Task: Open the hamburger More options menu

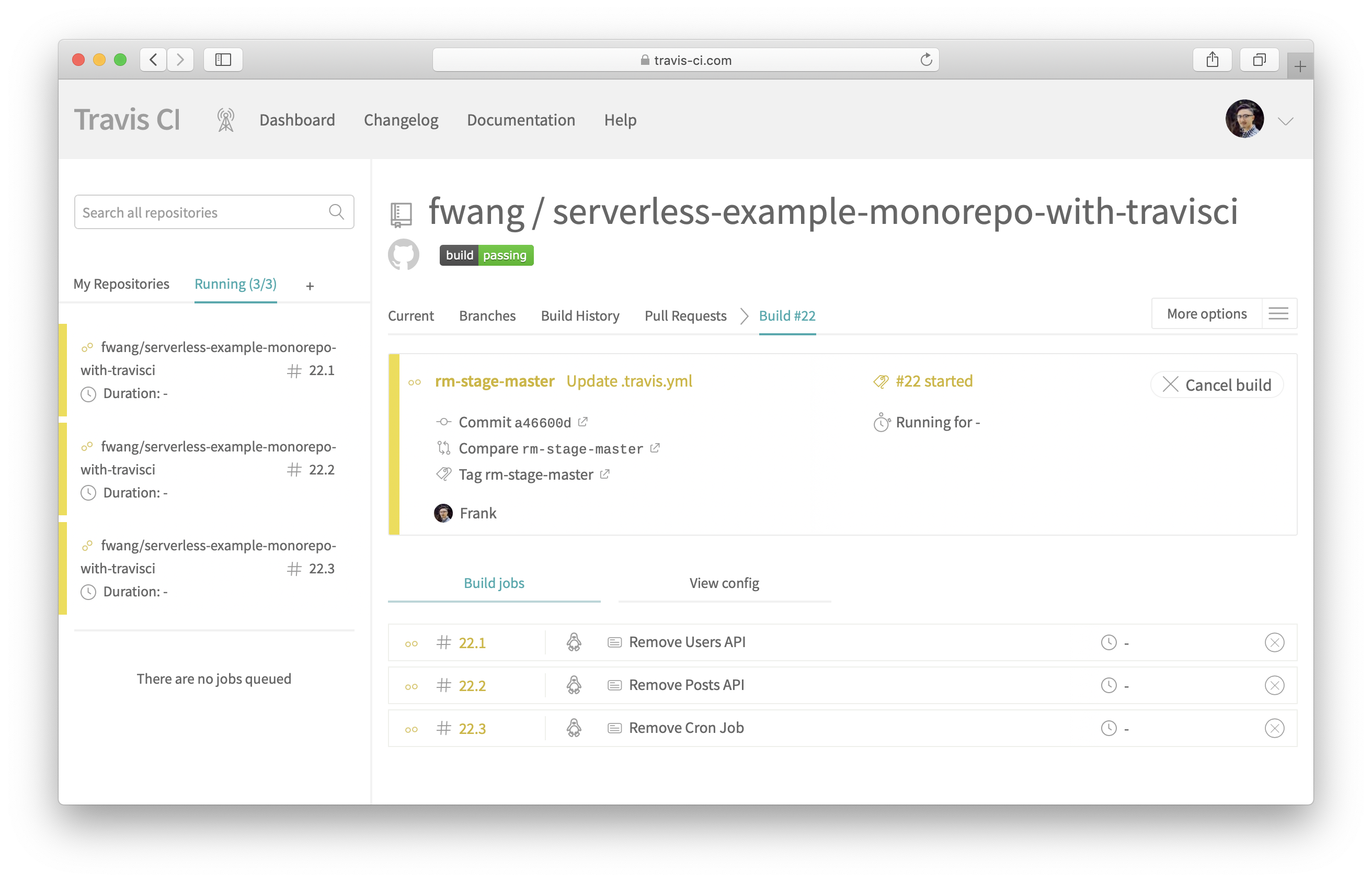Action: pyautogui.click(x=1278, y=314)
